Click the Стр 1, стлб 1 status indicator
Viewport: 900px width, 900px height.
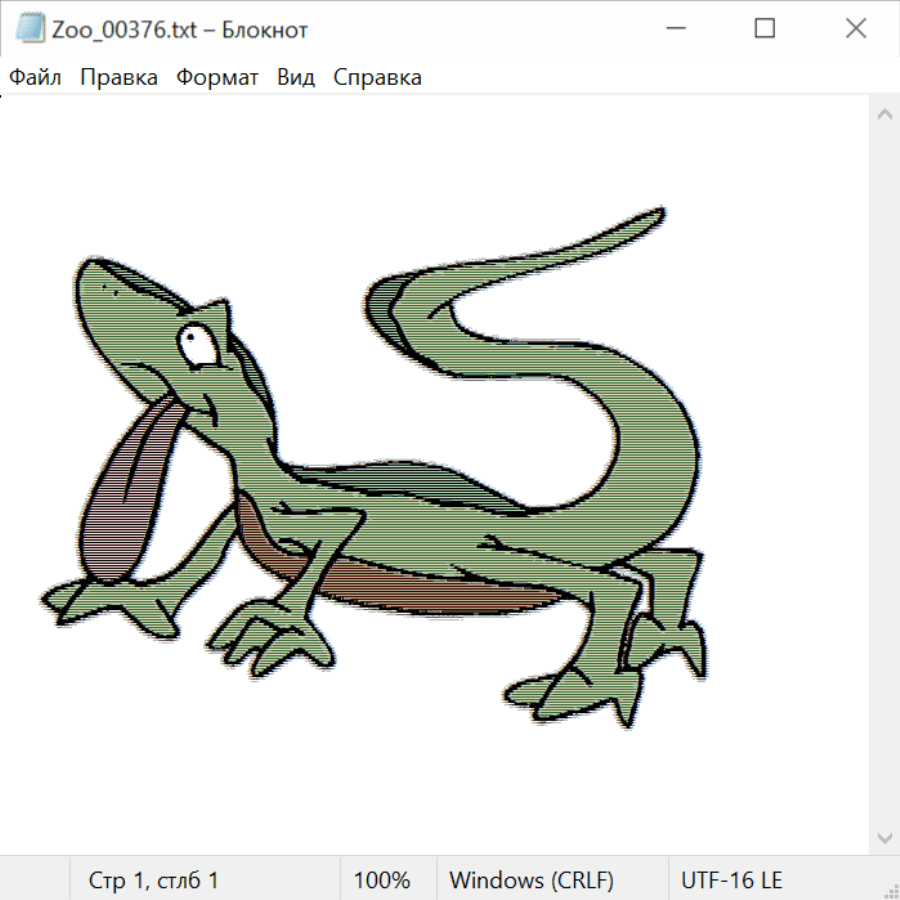(x=154, y=881)
